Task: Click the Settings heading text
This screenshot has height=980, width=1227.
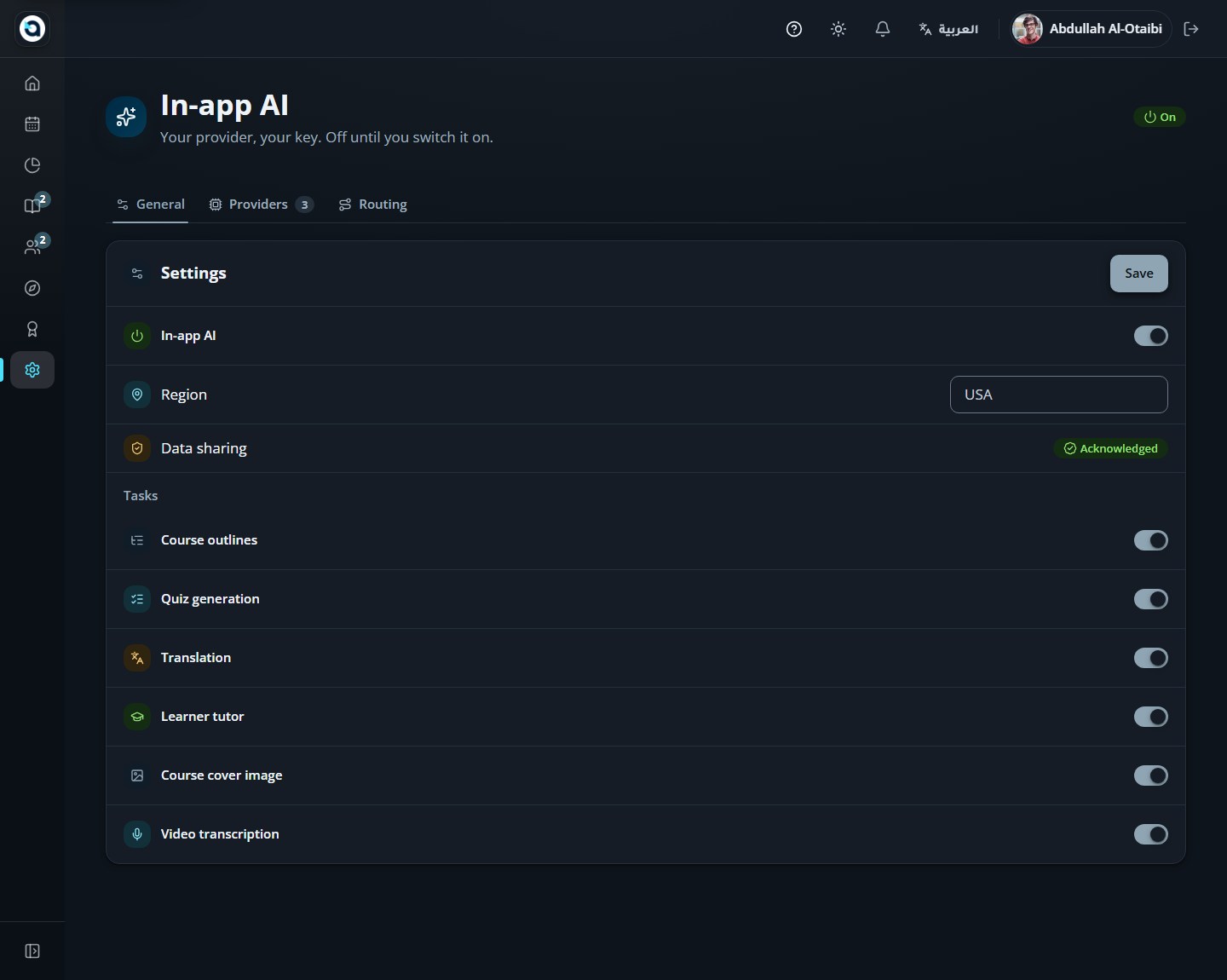Action: tap(193, 274)
